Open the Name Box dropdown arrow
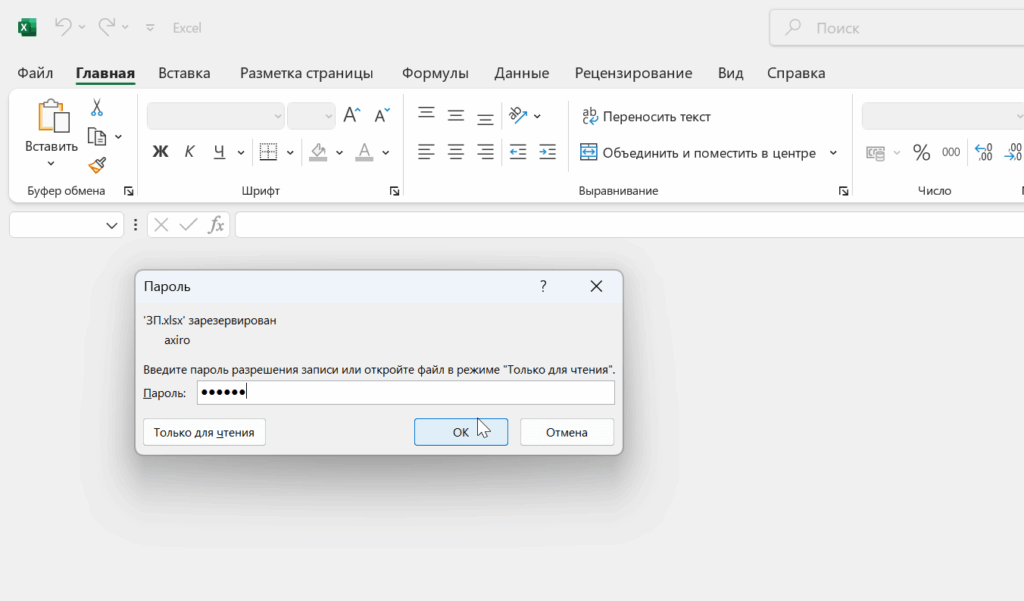 tap(112, 225)
